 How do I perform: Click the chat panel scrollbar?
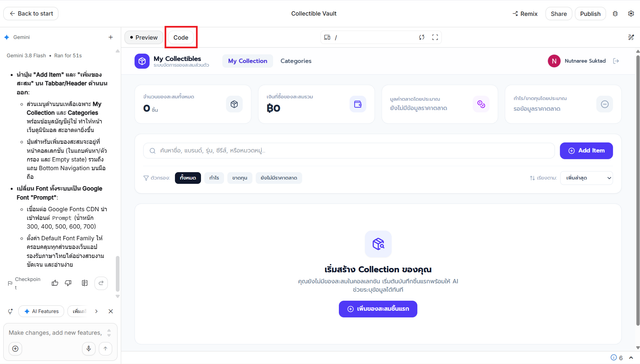coord(118,273)
